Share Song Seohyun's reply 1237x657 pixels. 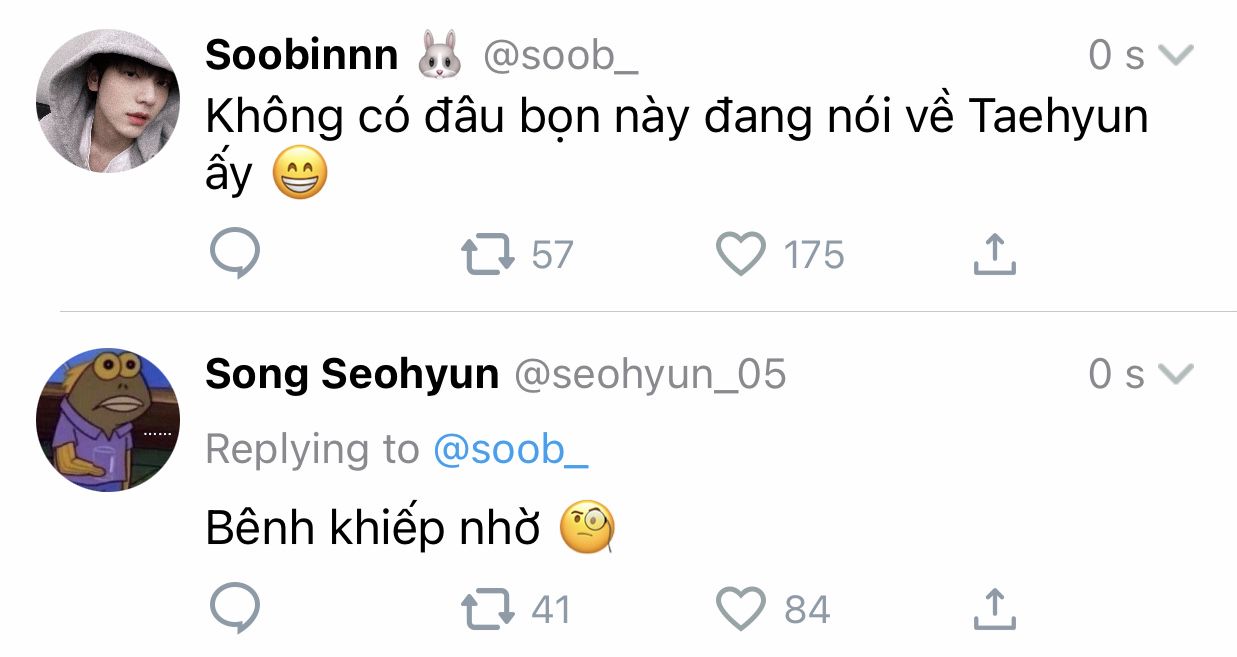point(994,608)
